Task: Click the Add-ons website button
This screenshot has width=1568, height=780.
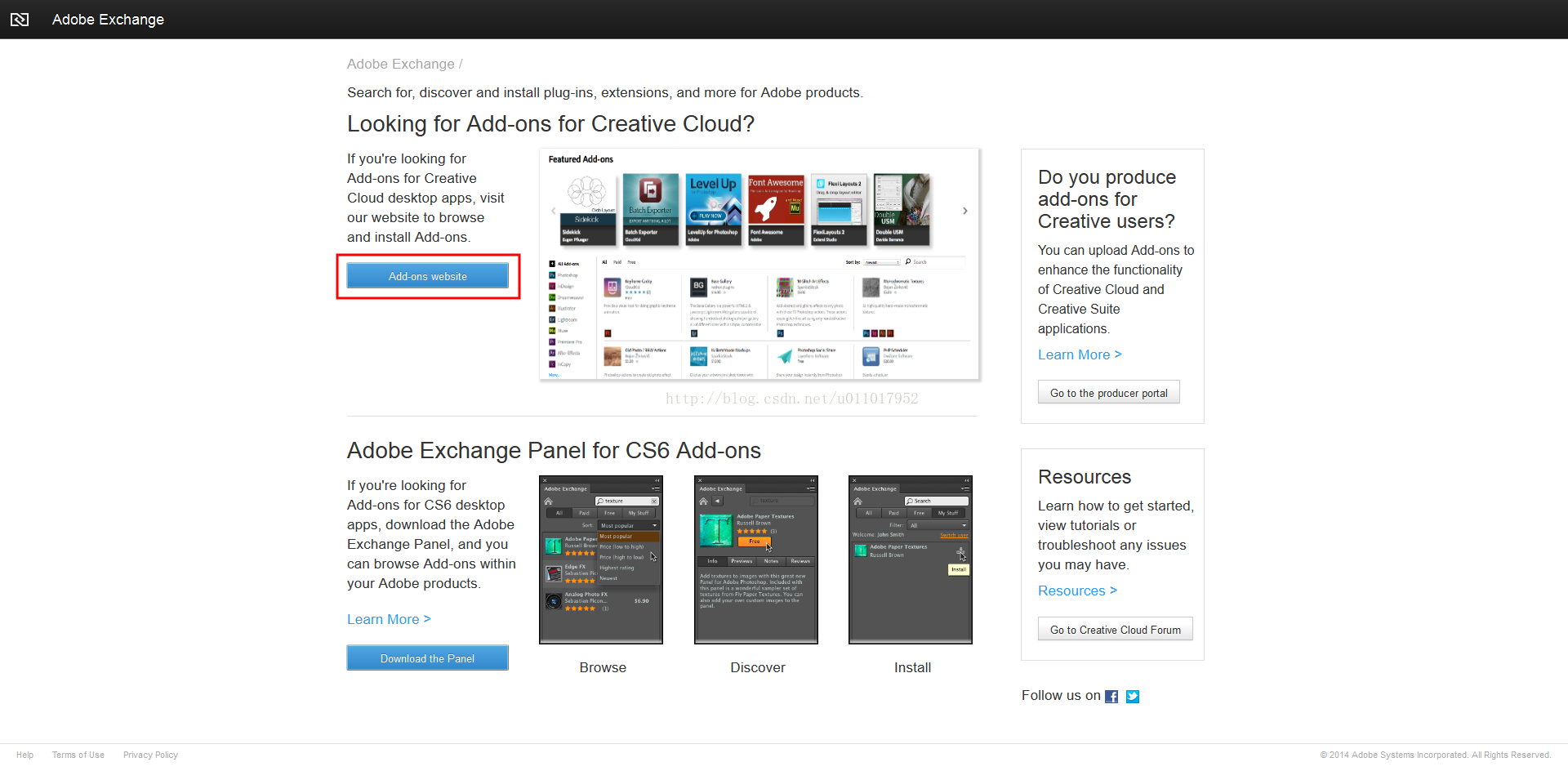Action: (x=427, y=276)
